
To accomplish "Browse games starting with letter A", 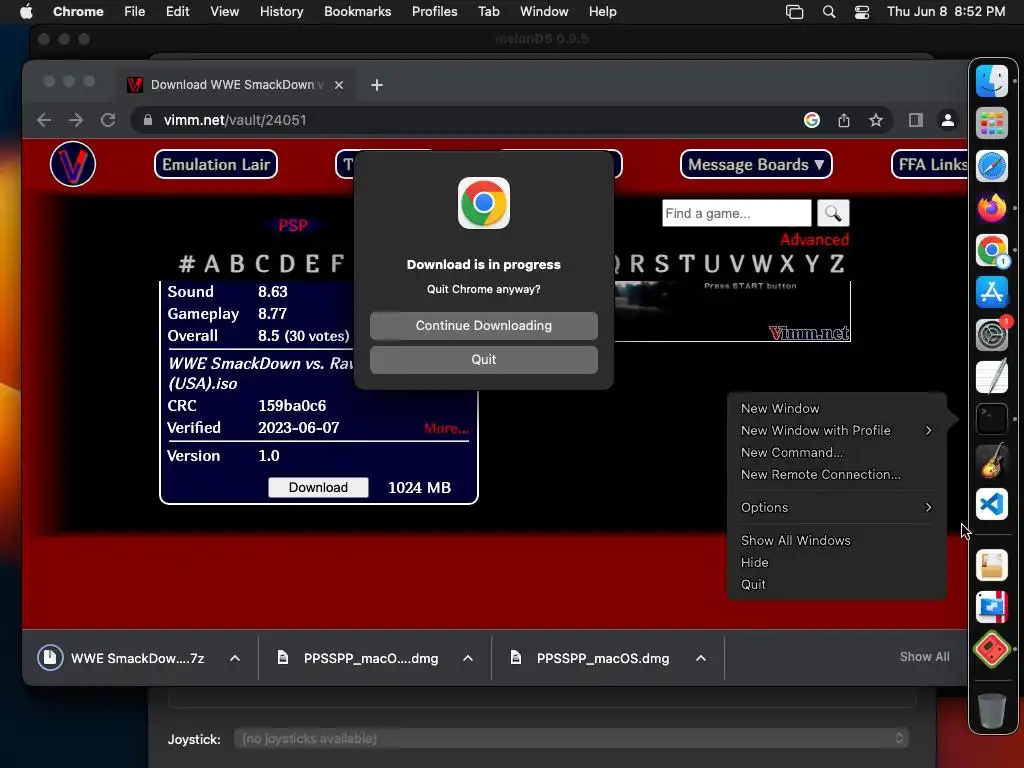I will pos(212,264).
